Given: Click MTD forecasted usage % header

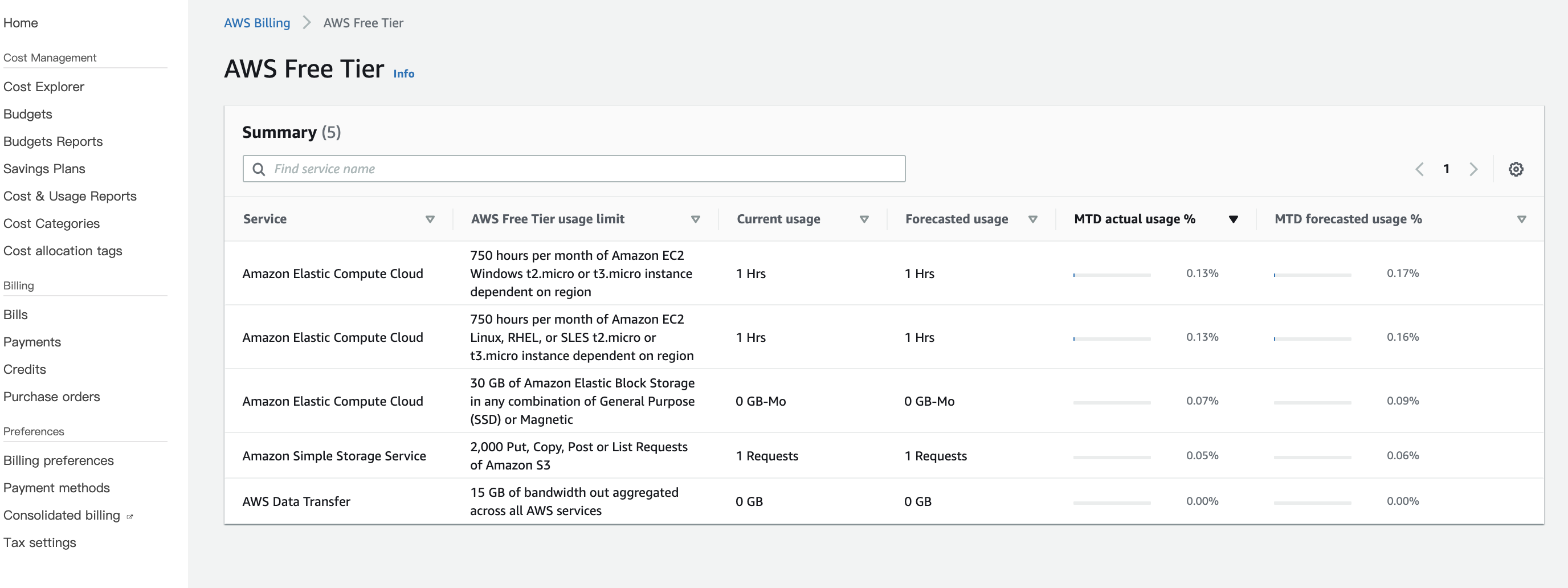Looking at the screenshot, I should pyautogui.click(x=1348, y=219).
